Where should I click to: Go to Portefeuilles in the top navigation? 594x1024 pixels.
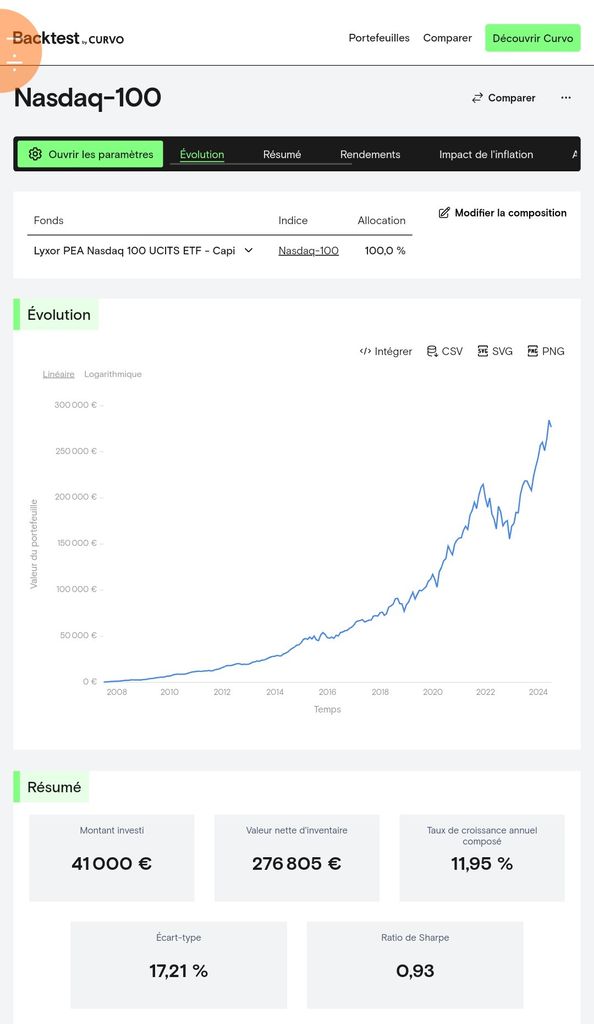(x=379, y=38)
